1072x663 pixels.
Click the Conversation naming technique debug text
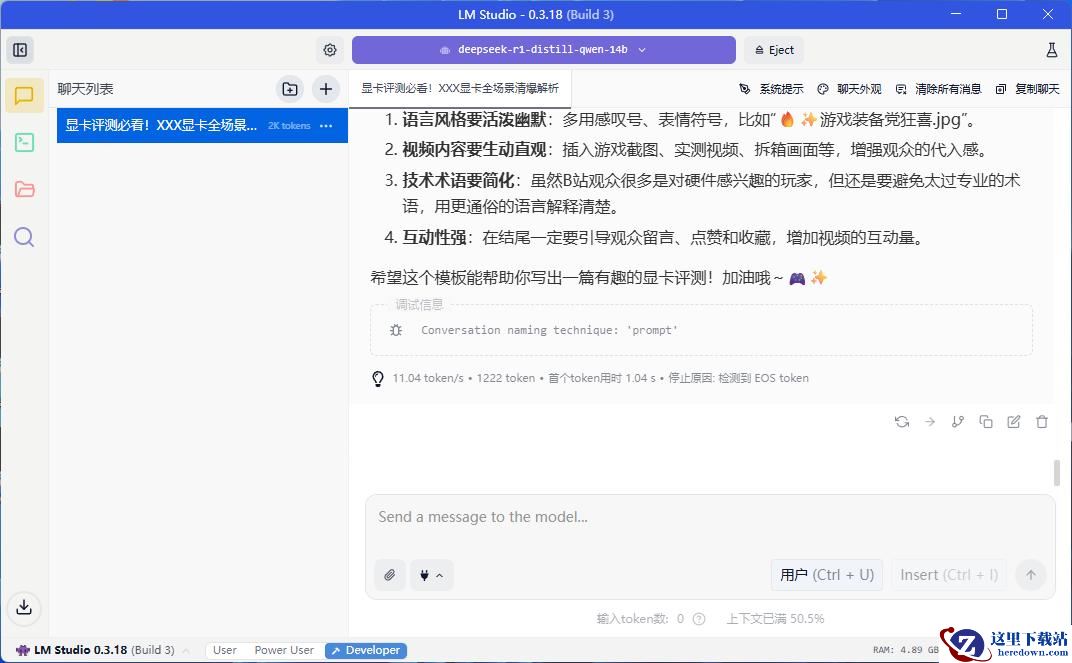549,330
